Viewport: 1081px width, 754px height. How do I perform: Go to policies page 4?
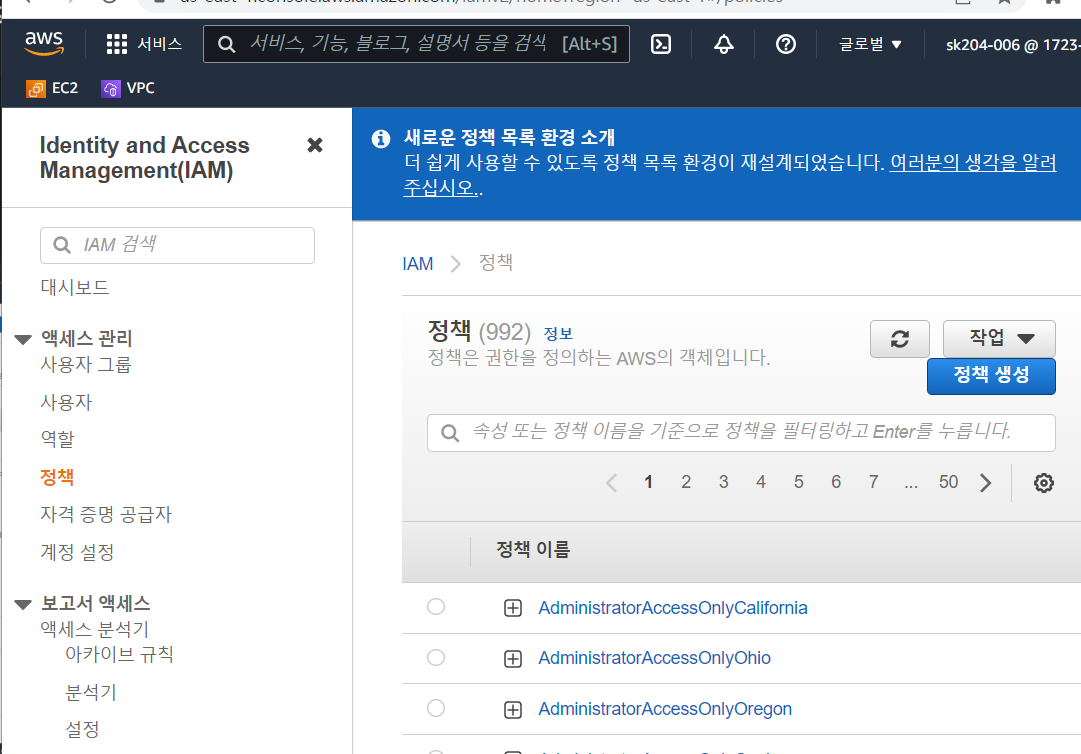click(x=760, y=482)
